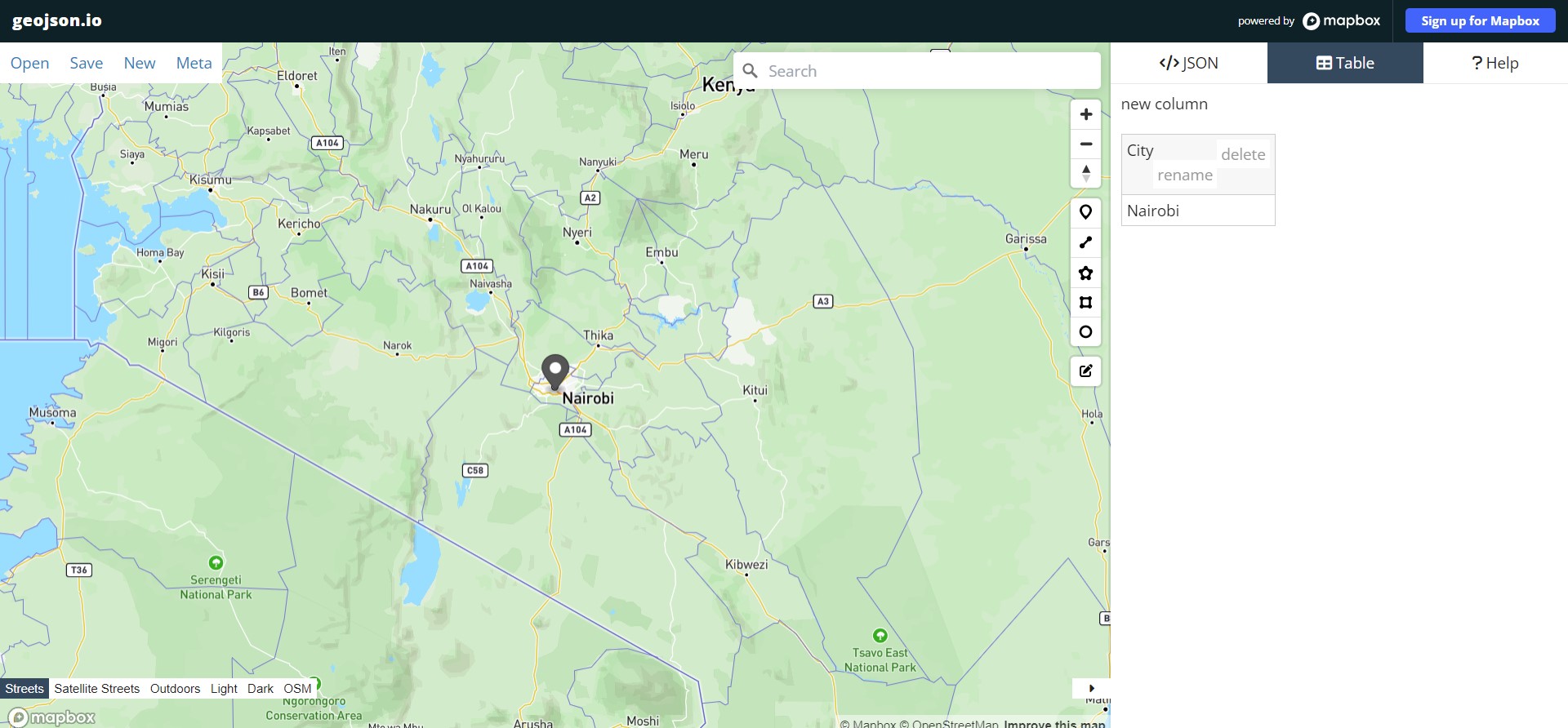Collapse the side panel with arrow
The height and width of the screenshot is (728, 1568).
pos(1091,688)
